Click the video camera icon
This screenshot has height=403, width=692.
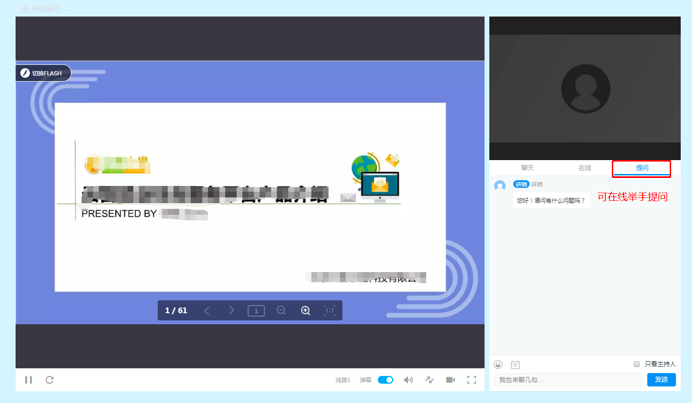pyautogui.click(x=450, y=380)
